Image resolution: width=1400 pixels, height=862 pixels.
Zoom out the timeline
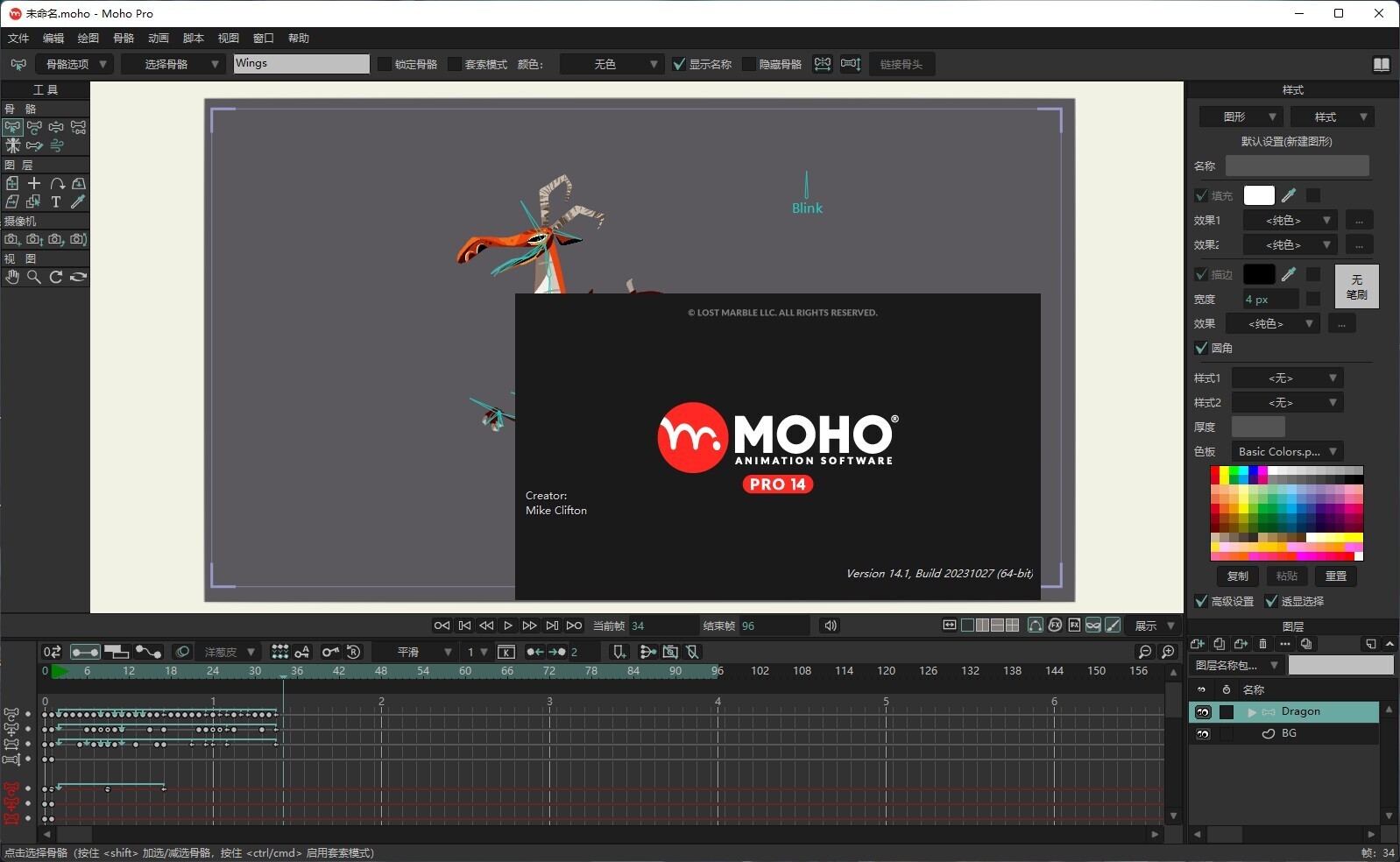1144,652
